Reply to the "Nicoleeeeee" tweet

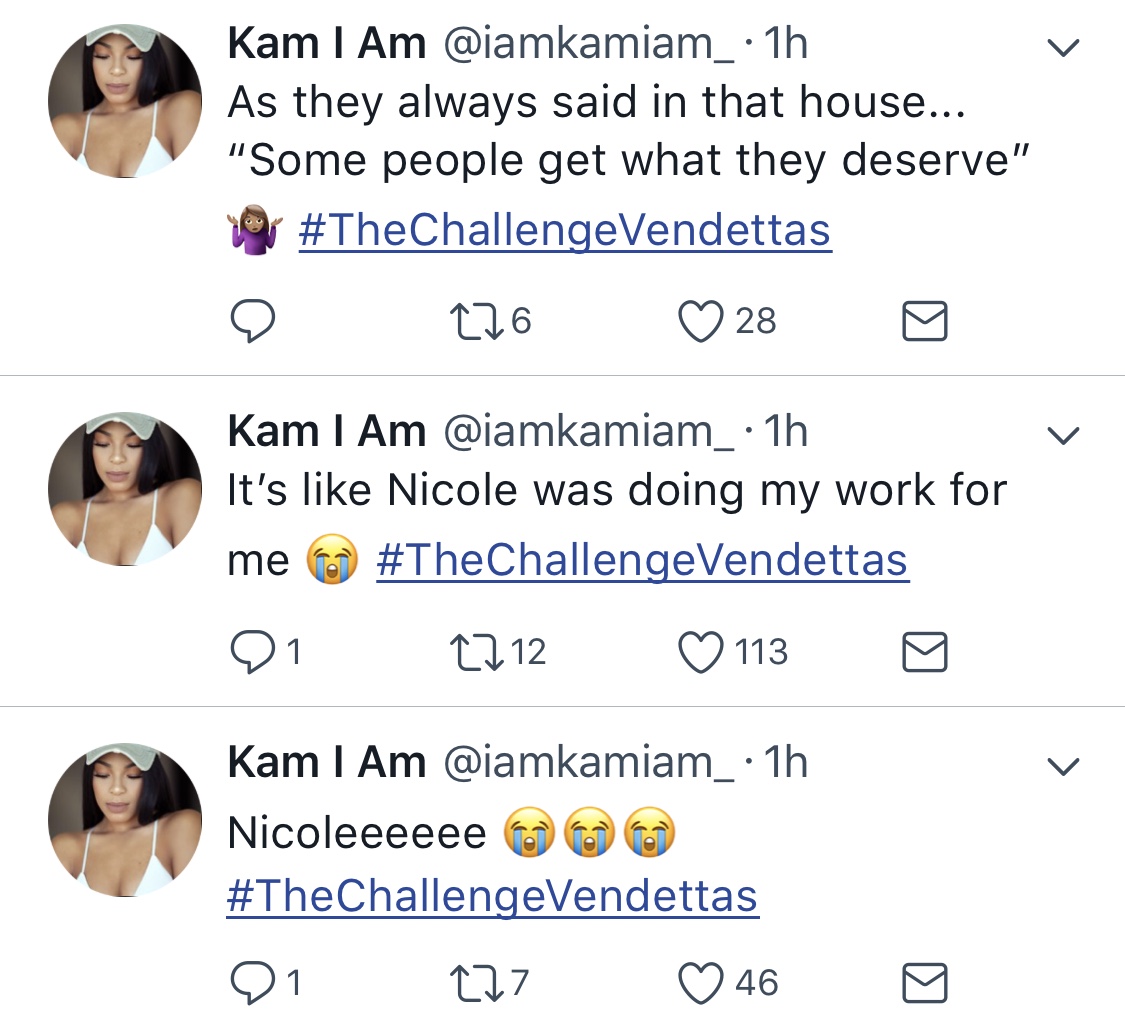pos(252,983)
